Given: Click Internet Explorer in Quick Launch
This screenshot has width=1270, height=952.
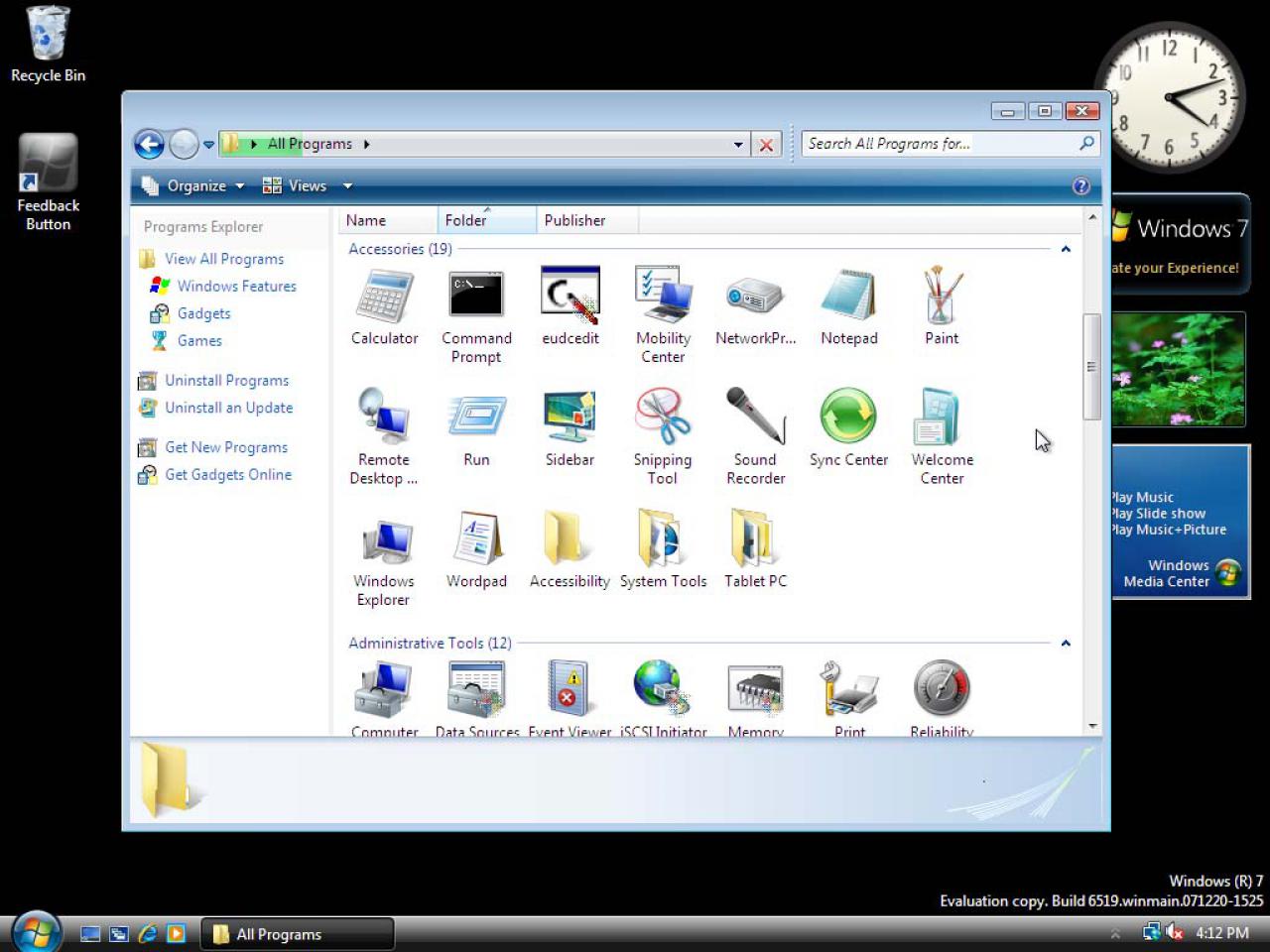Looking at the screenshot, I should [147, 933].
